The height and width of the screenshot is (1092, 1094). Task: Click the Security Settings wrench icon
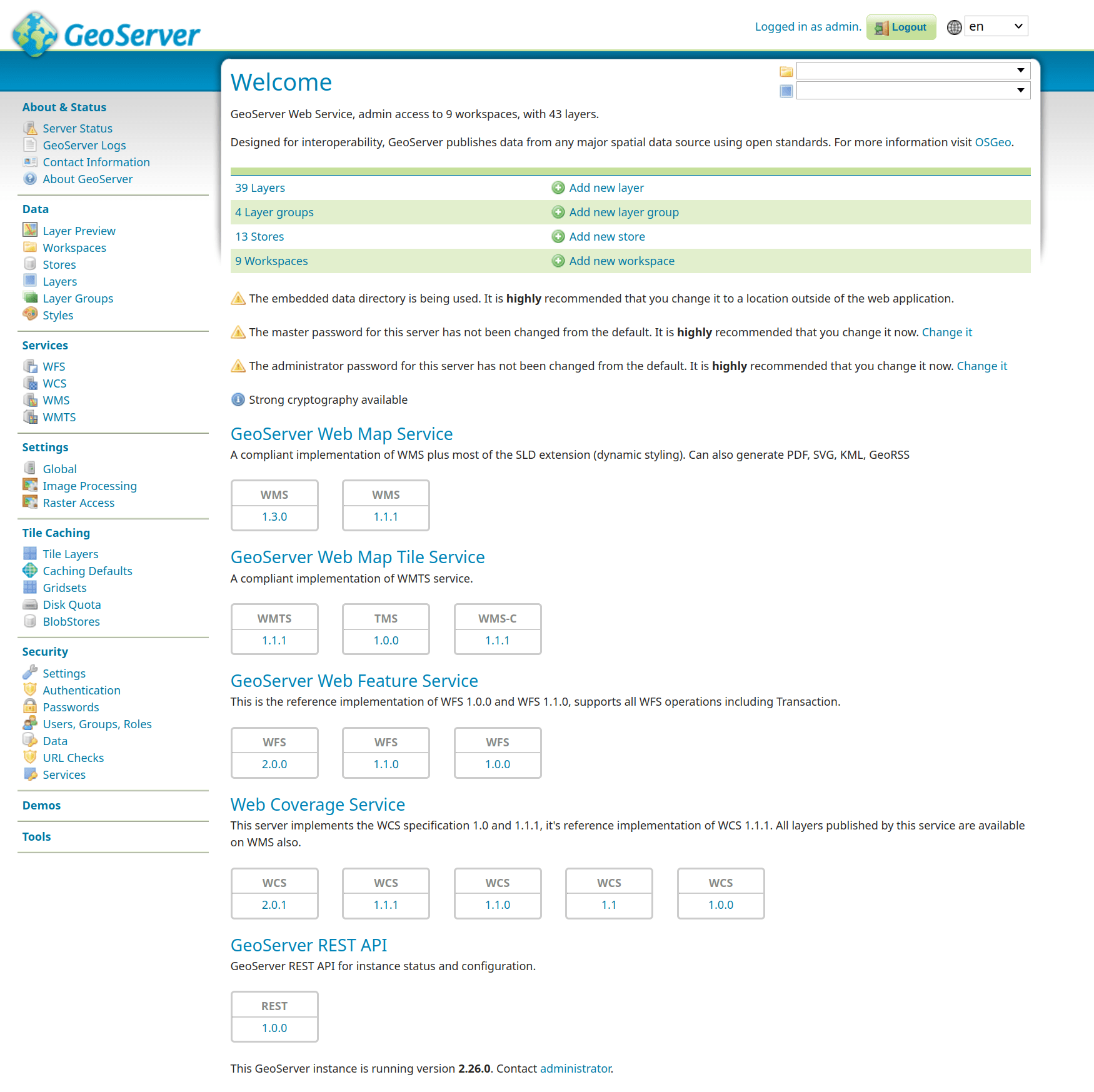pyautogui.click(x=30, y=673)
